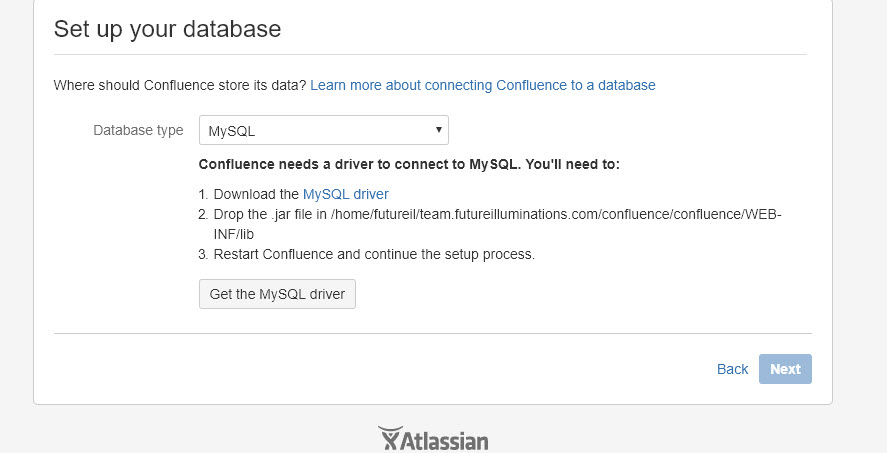Click the 'INF/lib' continuation line
This screenshot has width=887, height=453.
(x=234, y=234)
